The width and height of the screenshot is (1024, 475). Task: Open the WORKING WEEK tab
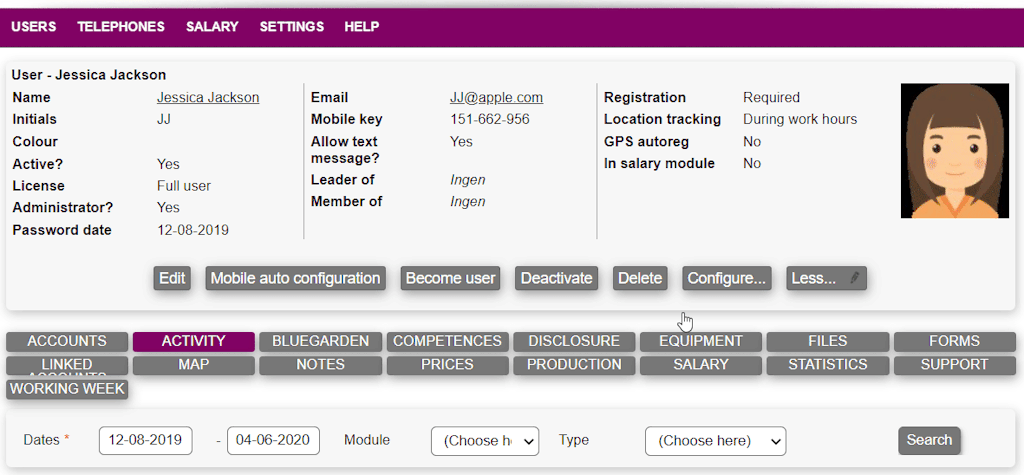tap(68, 389)
